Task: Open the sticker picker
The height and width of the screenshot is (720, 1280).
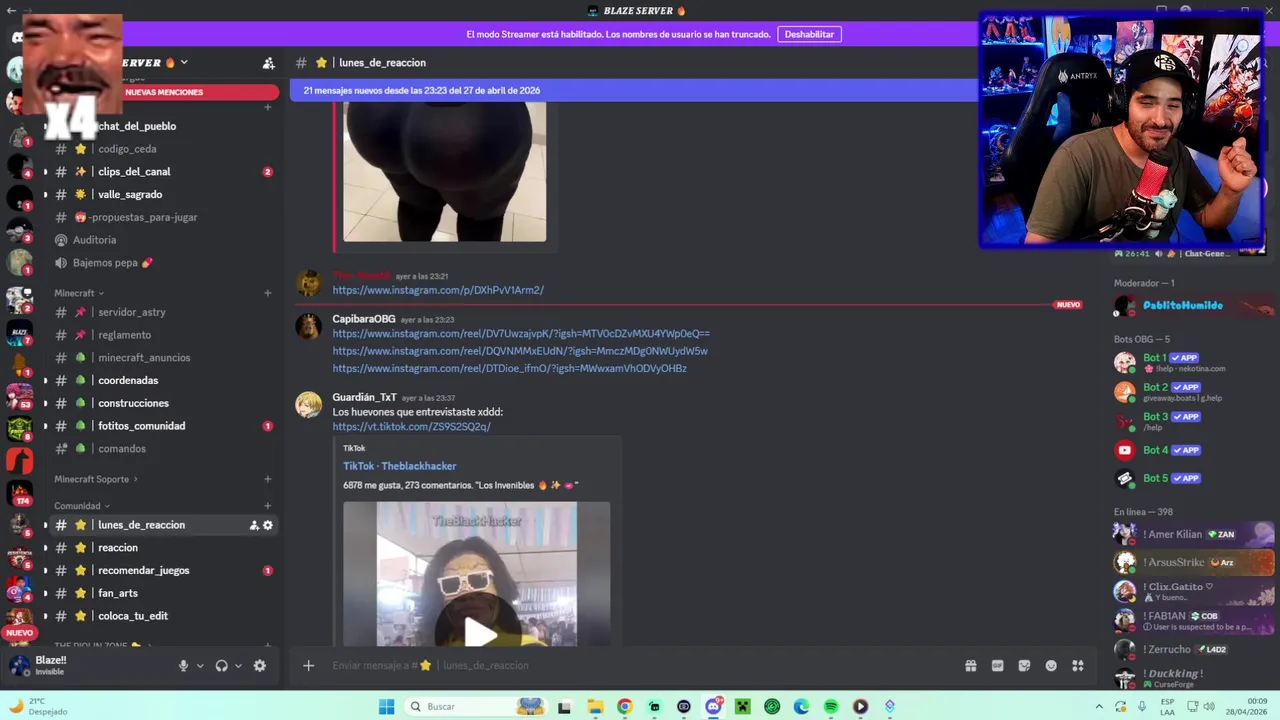Action: [x=1024, y=666]
